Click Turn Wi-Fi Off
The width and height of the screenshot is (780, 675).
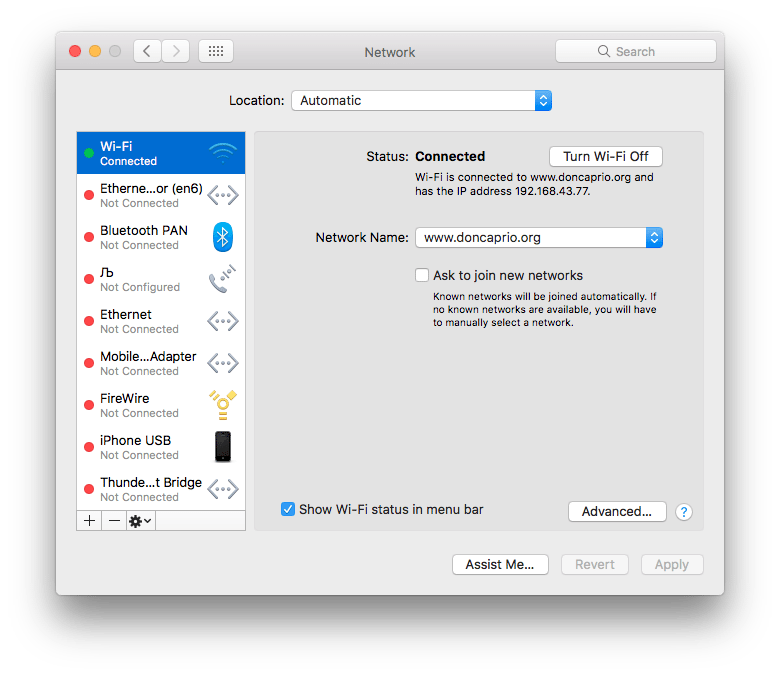click(x=605, y=156)
